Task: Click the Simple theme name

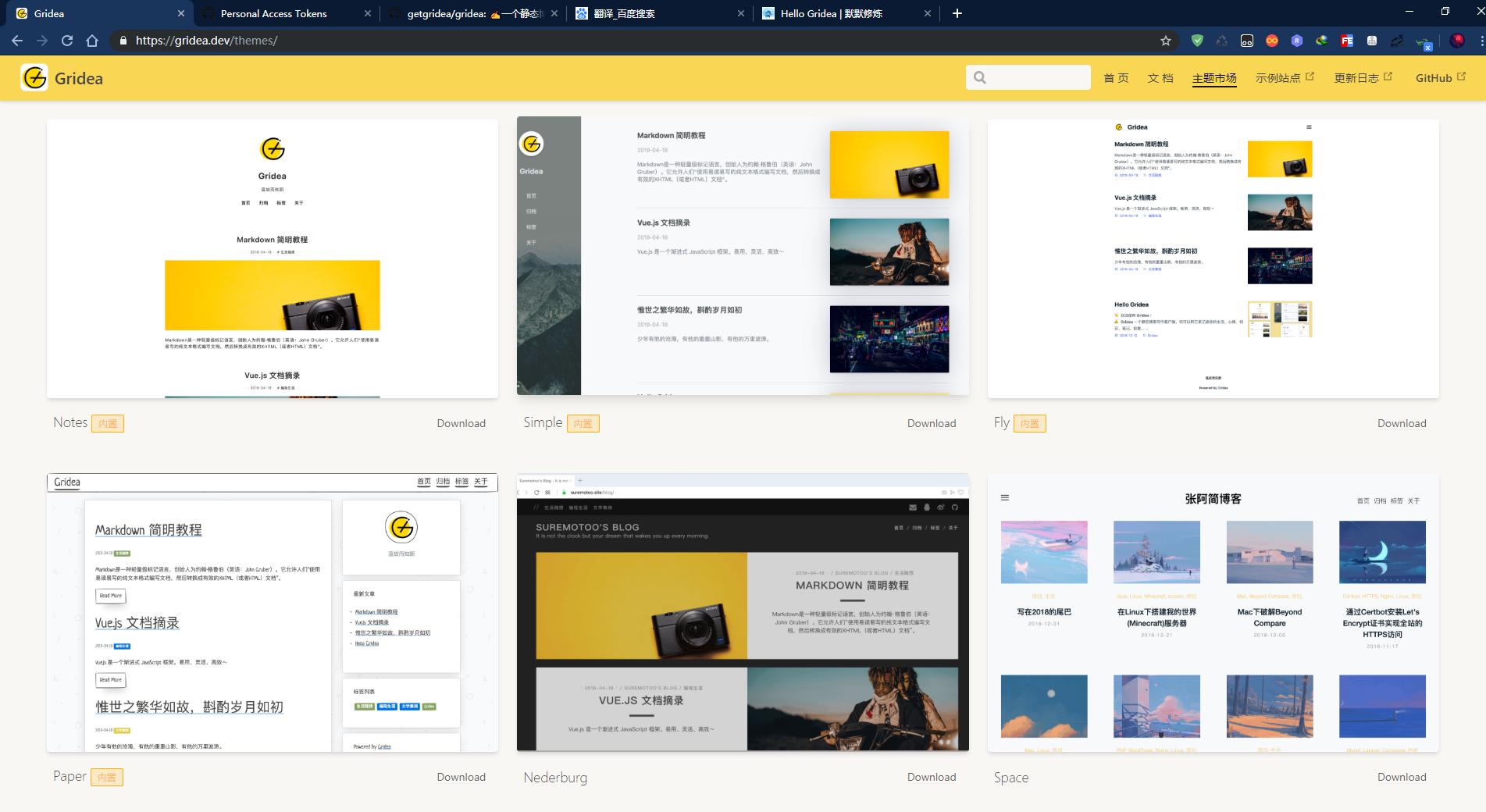Action: click(543, 422)
